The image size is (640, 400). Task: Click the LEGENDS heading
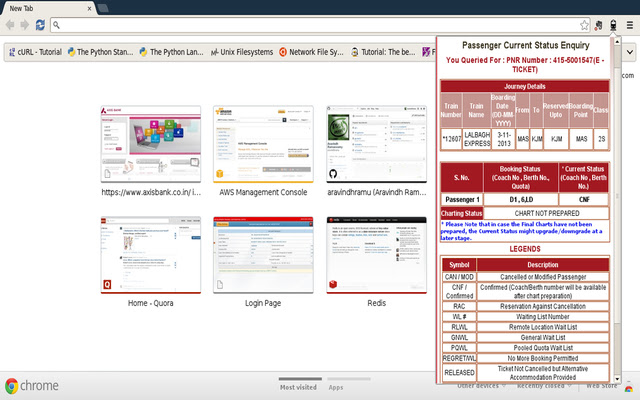(x=524, y=249)
